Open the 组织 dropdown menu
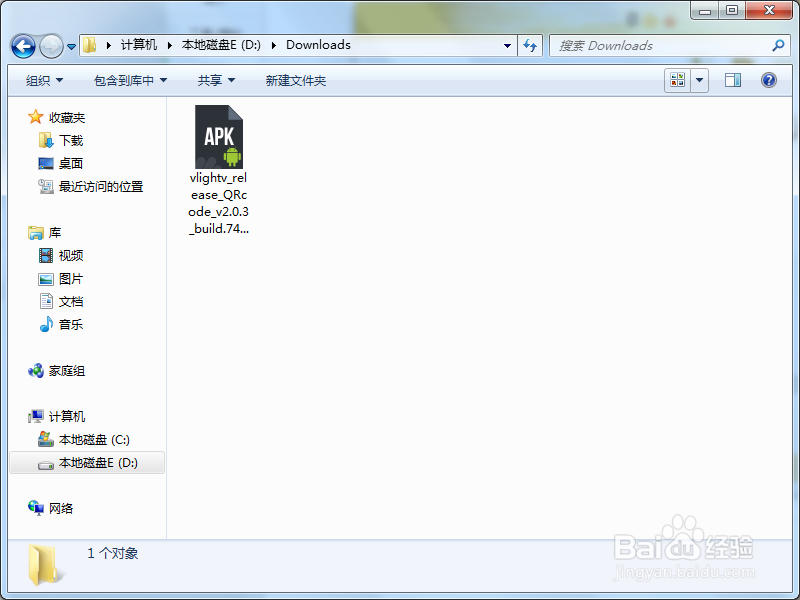 [40, 80]
